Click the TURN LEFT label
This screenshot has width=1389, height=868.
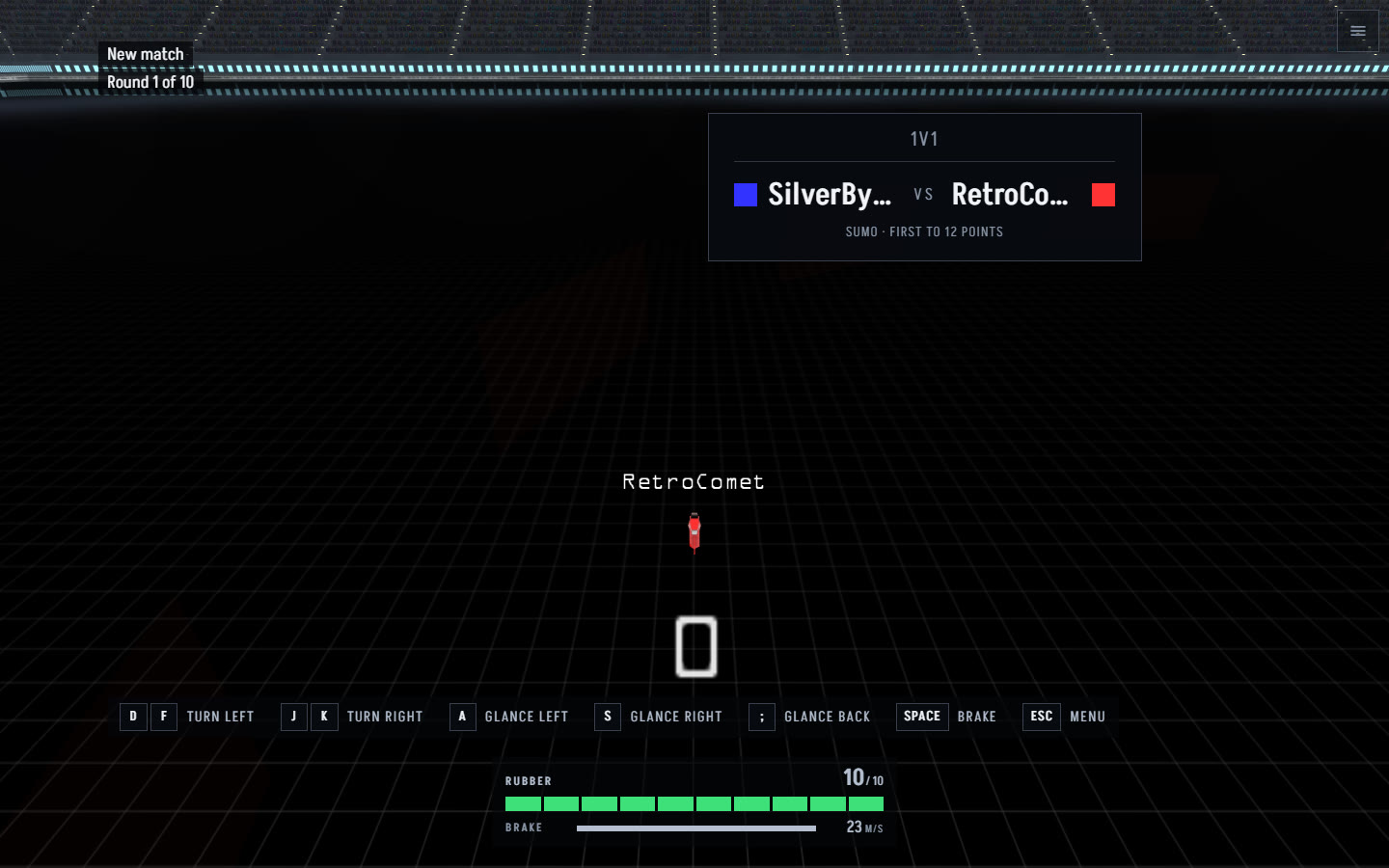tap(221, 717)
